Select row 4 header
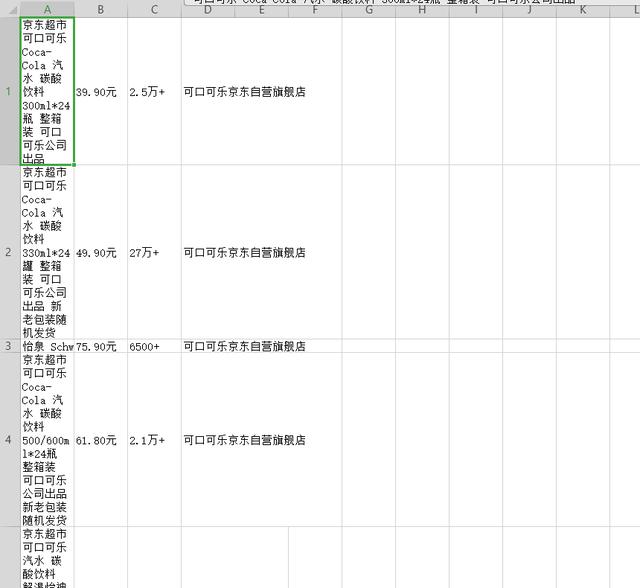The width and height of the screenshot is (640, 588). (10, 440)
